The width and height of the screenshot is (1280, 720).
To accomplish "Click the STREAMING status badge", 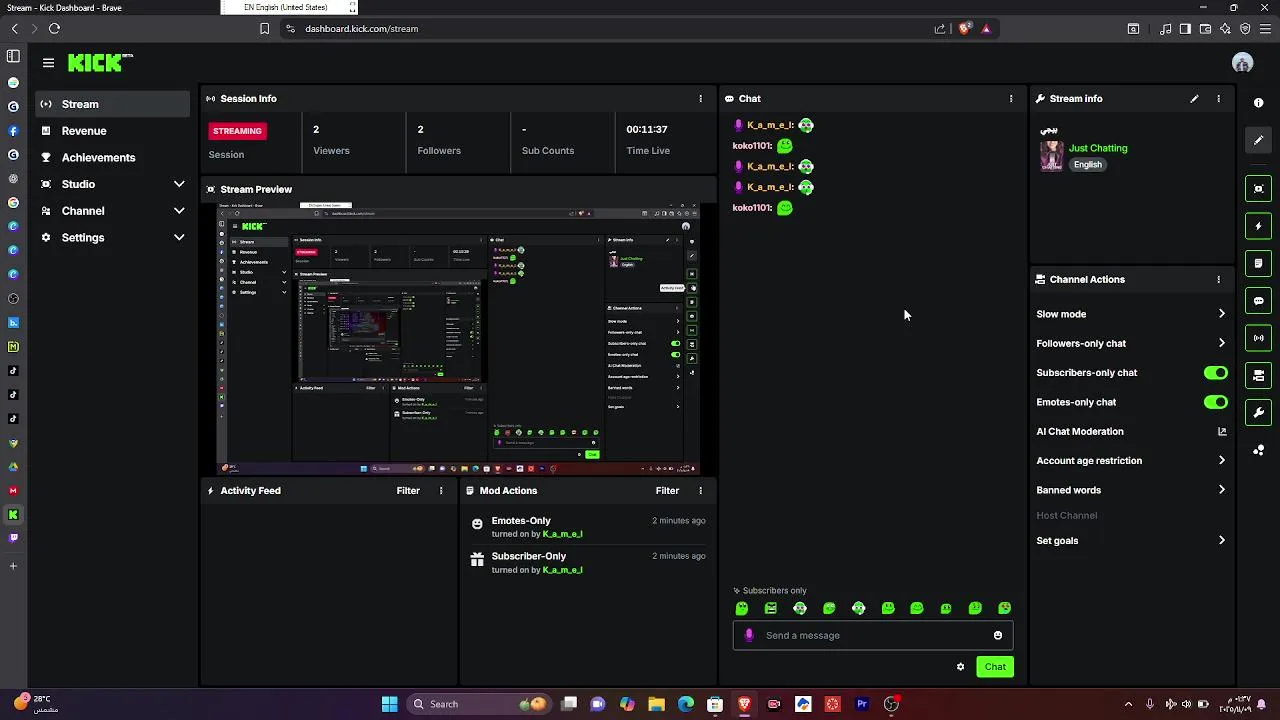I will (237, 131).
